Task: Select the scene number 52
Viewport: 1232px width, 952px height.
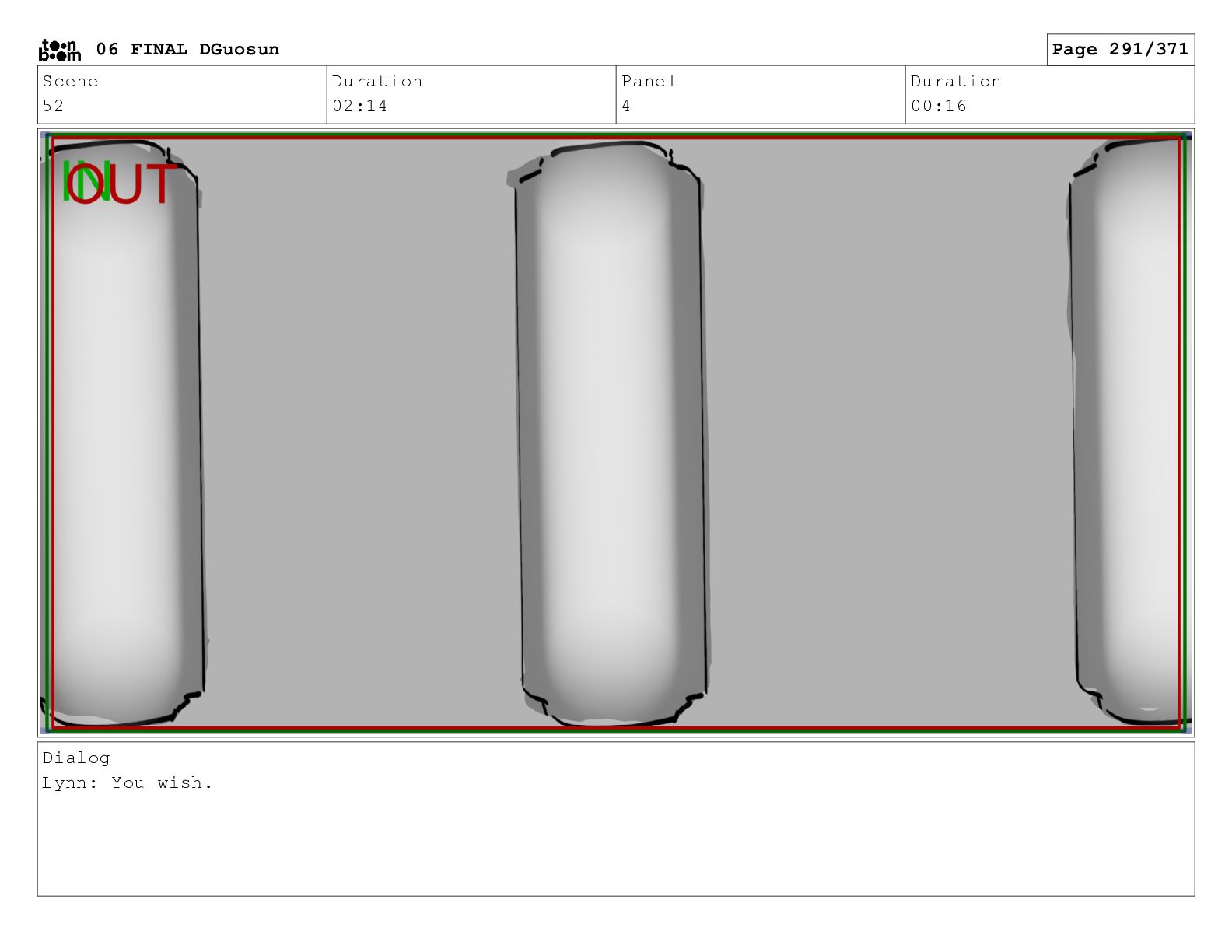Action: click(x=54, y=107)
